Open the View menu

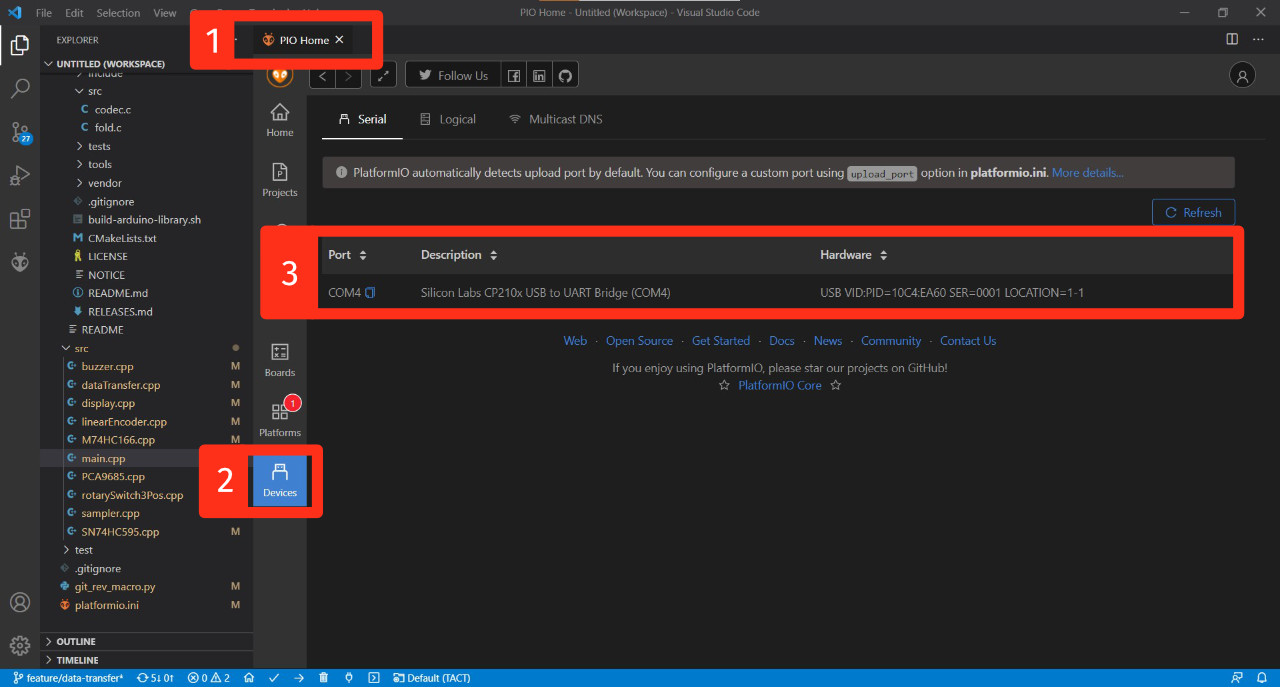(x=166, y=13)
